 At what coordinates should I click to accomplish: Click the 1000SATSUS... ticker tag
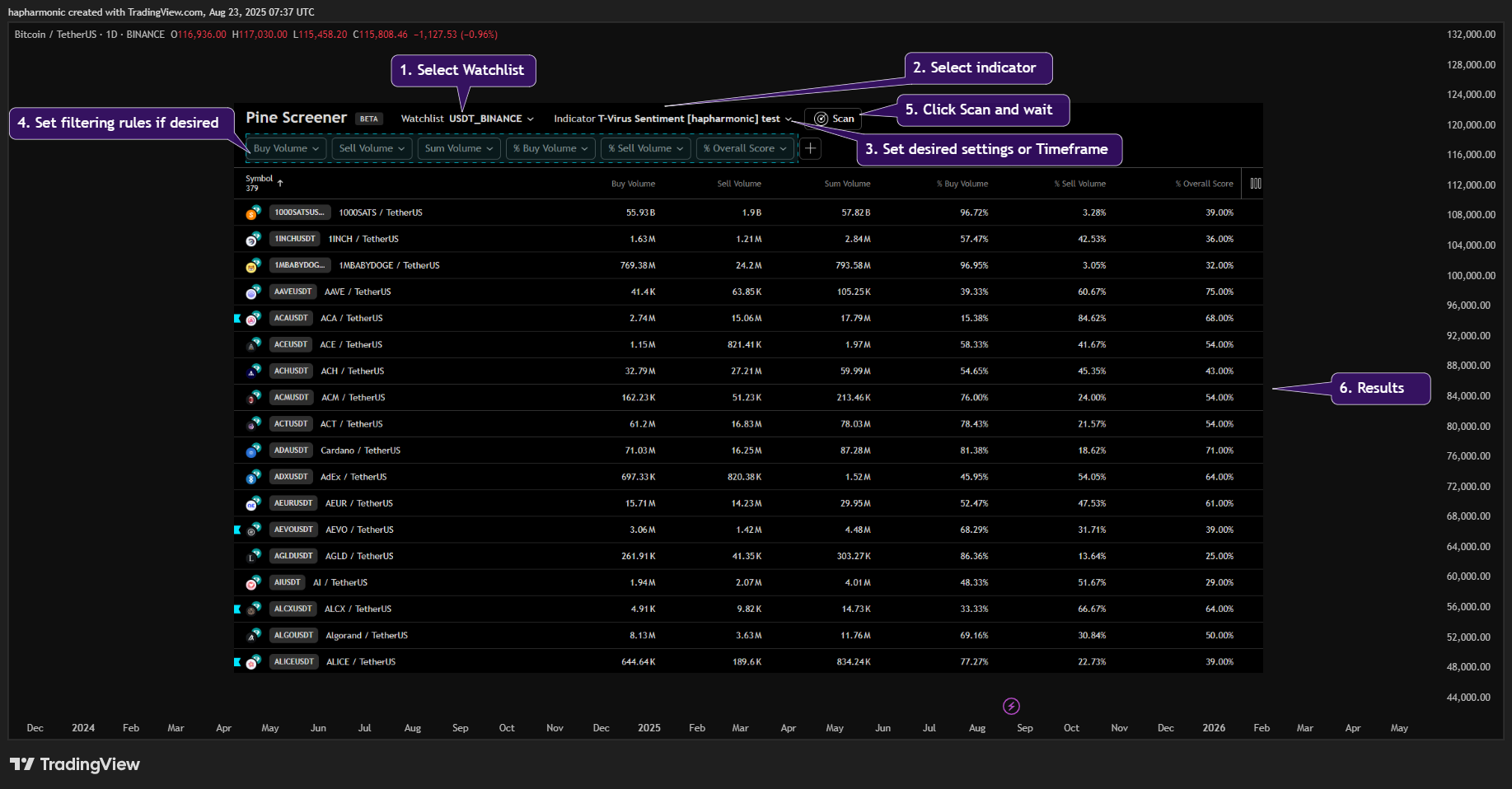coord(299,212)
